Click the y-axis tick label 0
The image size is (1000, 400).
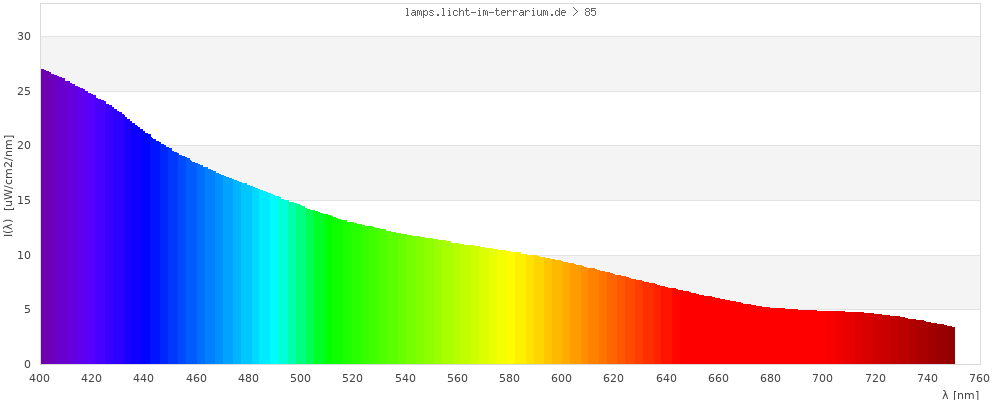pyautogui.click(x=28, y=364)
